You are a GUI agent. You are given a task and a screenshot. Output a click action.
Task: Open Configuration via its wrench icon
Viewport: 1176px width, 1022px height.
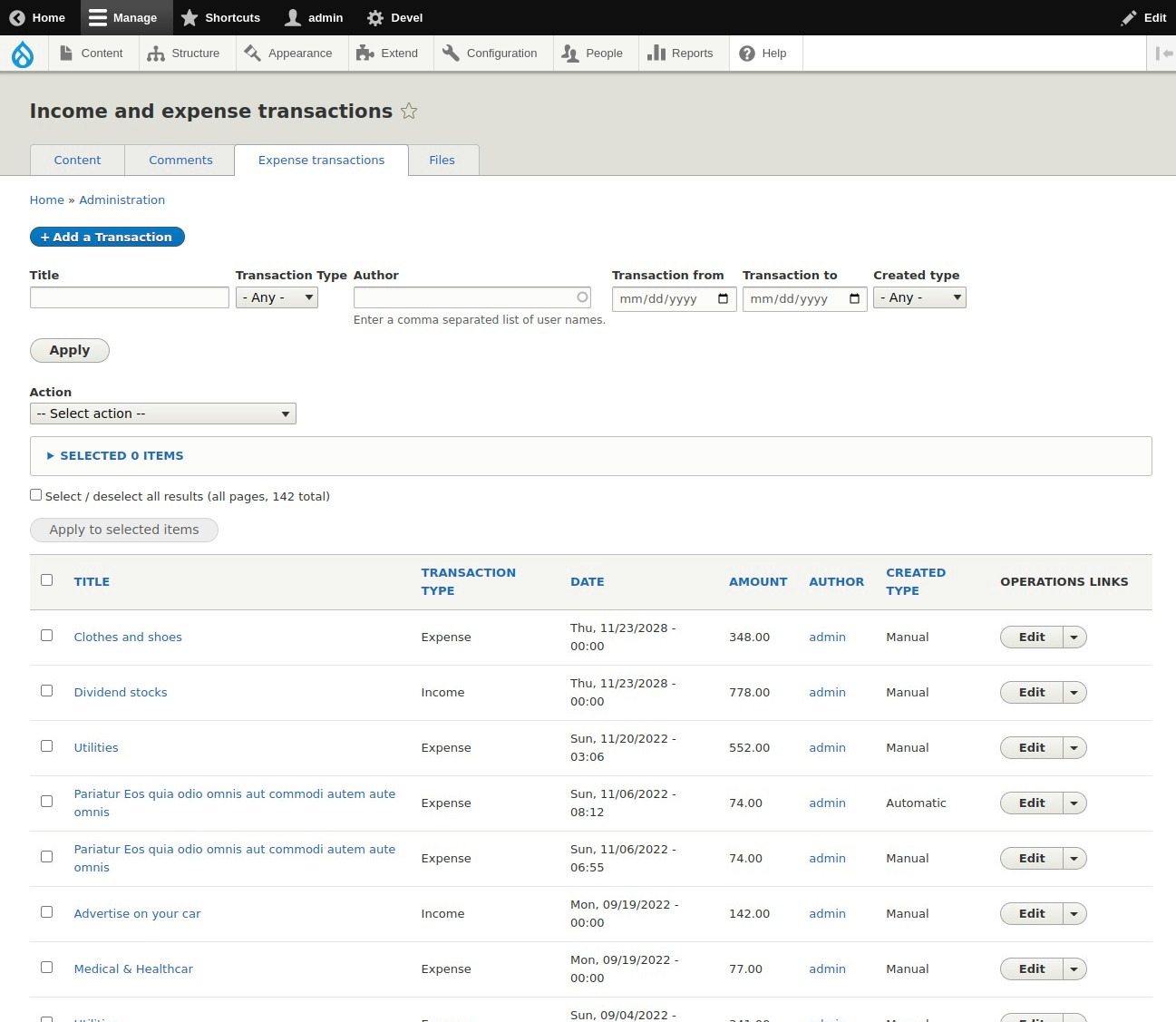click(x=451, y=53)
